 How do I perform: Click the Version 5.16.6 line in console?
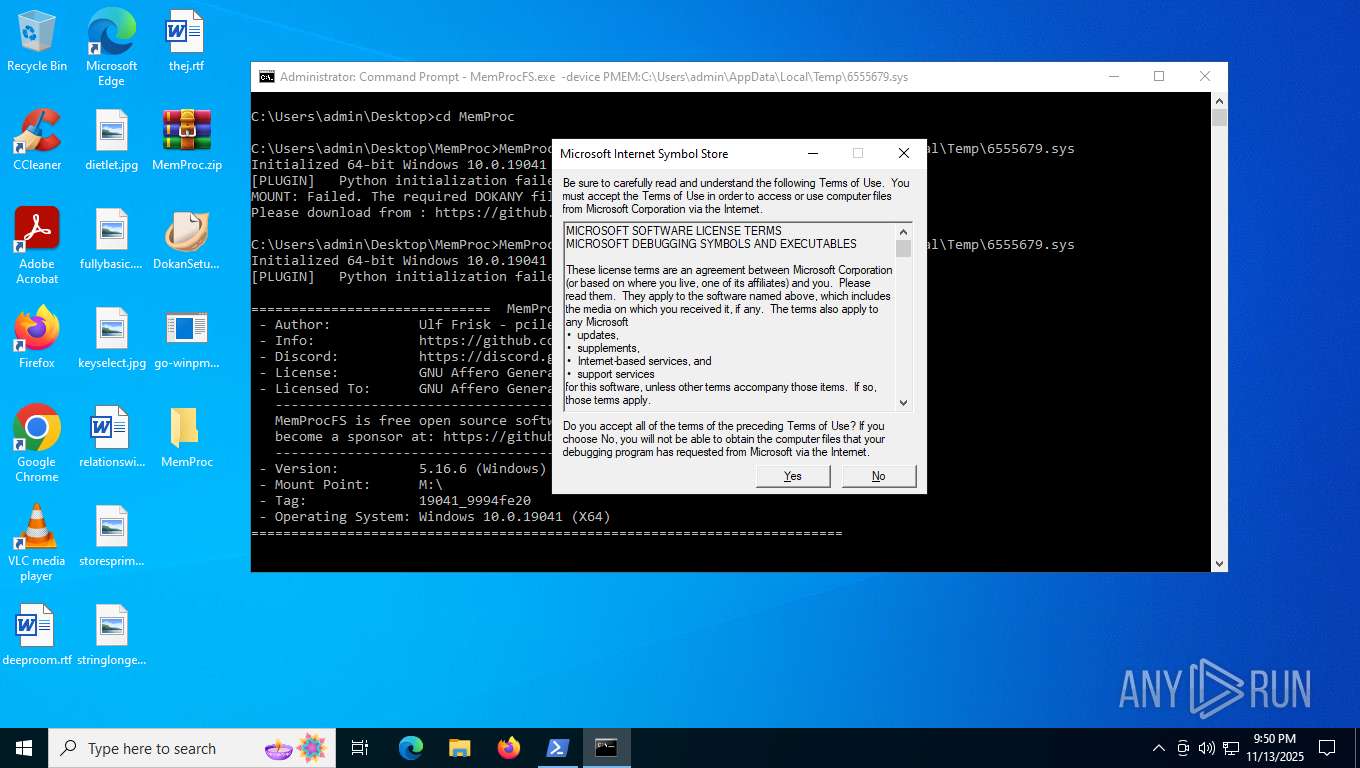pos(403,469)
